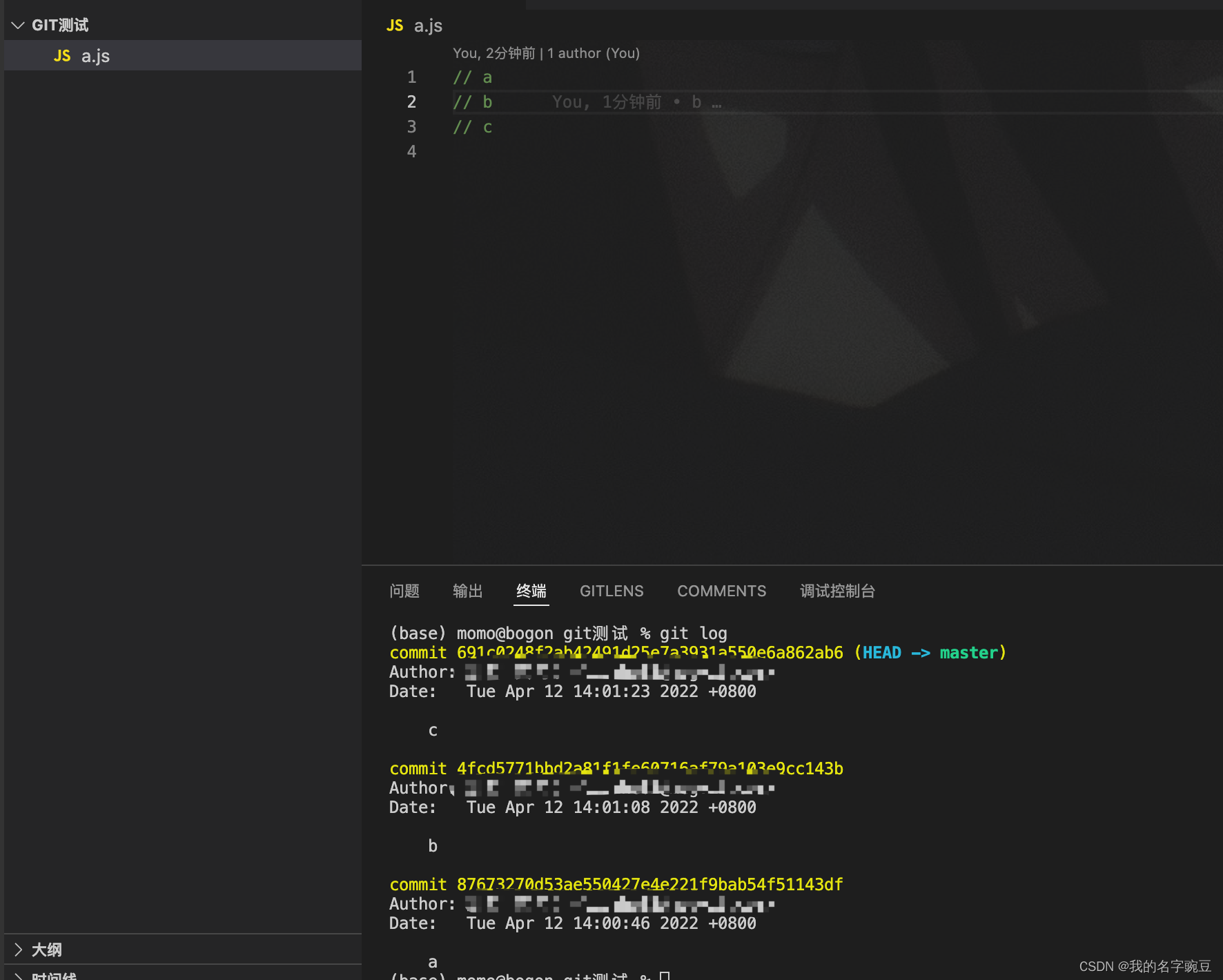Image resolution: width=1223 pixels, height=980 pixels.
Task: Click the date 'Tue Apr 12 14:01:23 2022'
Action: click(583, 692)
